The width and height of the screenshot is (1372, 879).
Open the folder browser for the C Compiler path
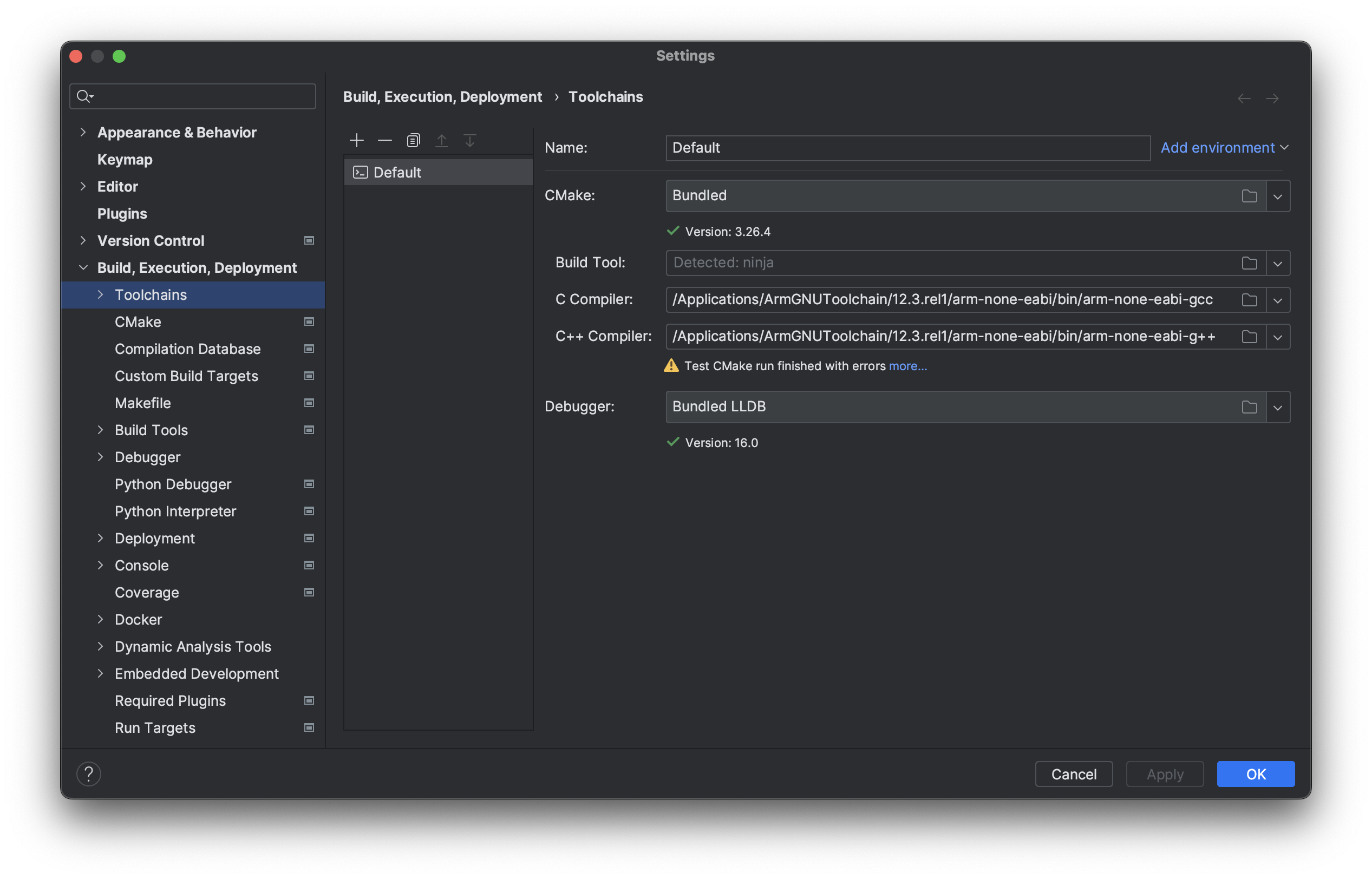pos(1249,299)
